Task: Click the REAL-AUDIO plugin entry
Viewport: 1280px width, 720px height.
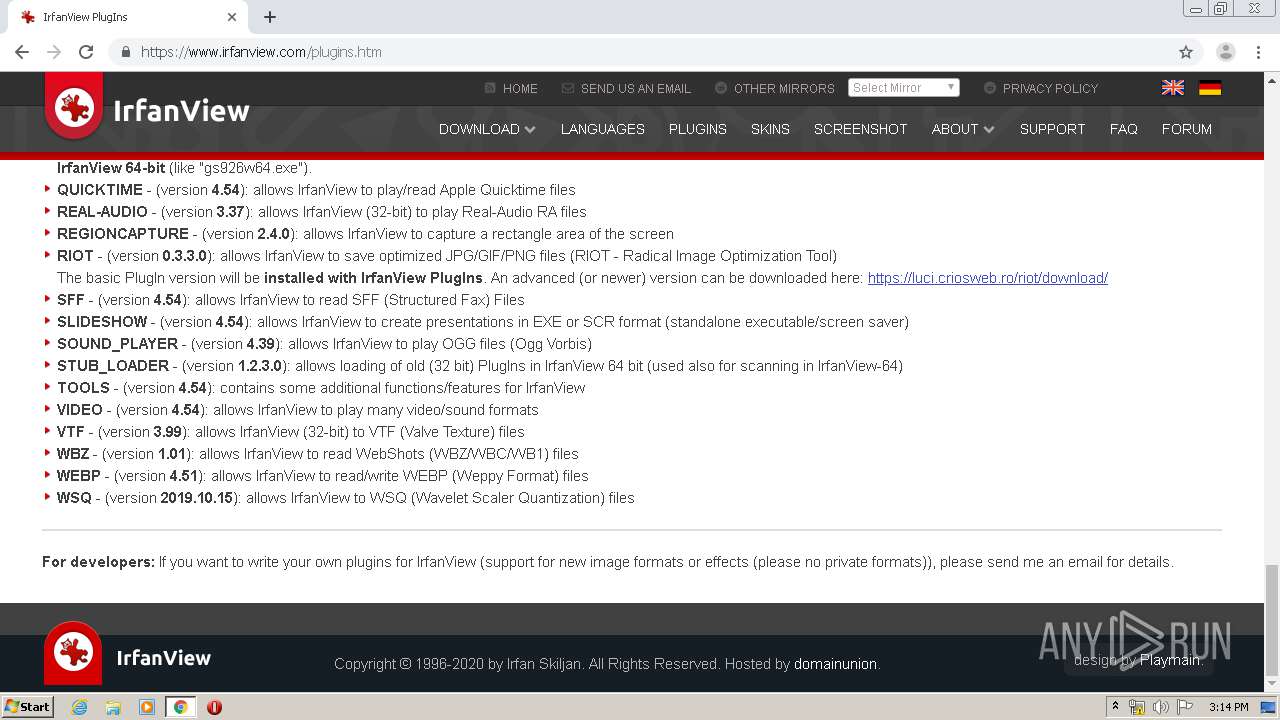Action: coord(321,212)
